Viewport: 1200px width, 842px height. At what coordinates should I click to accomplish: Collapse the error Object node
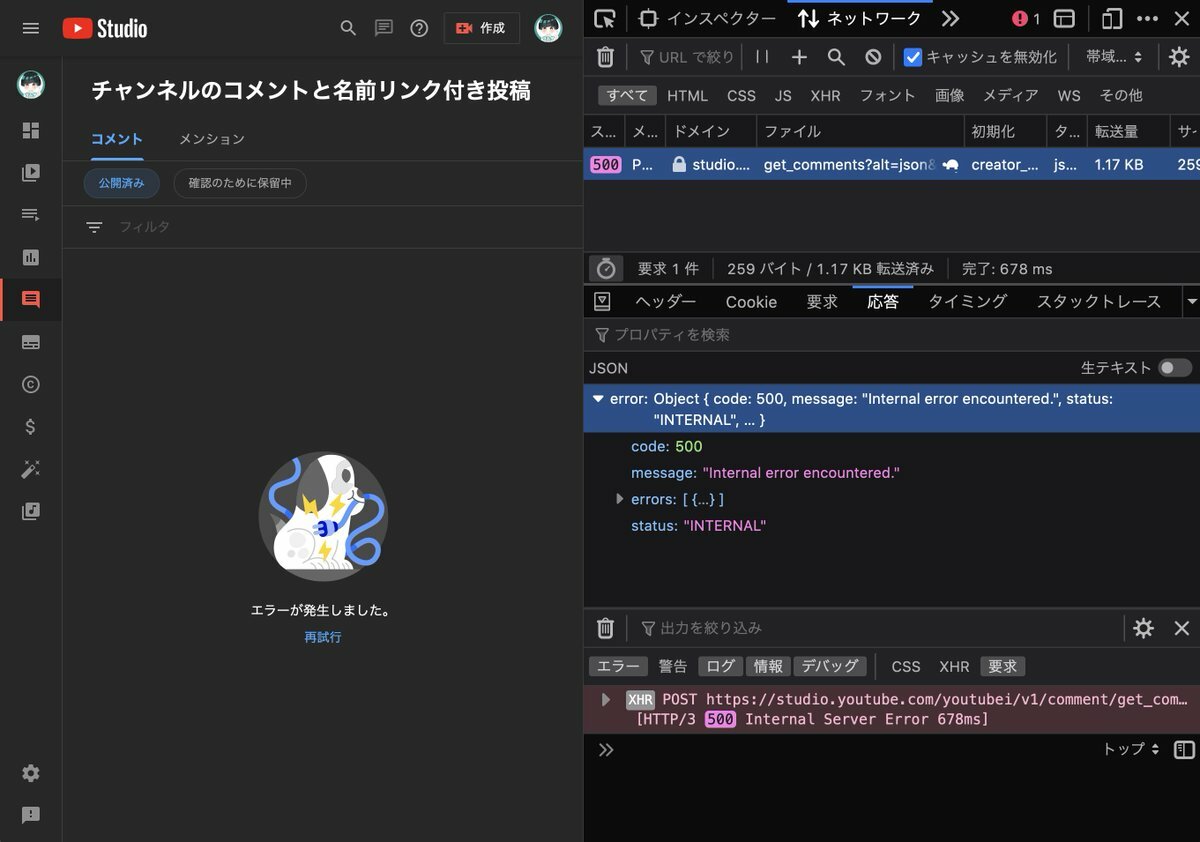click(x=598, y=399)
